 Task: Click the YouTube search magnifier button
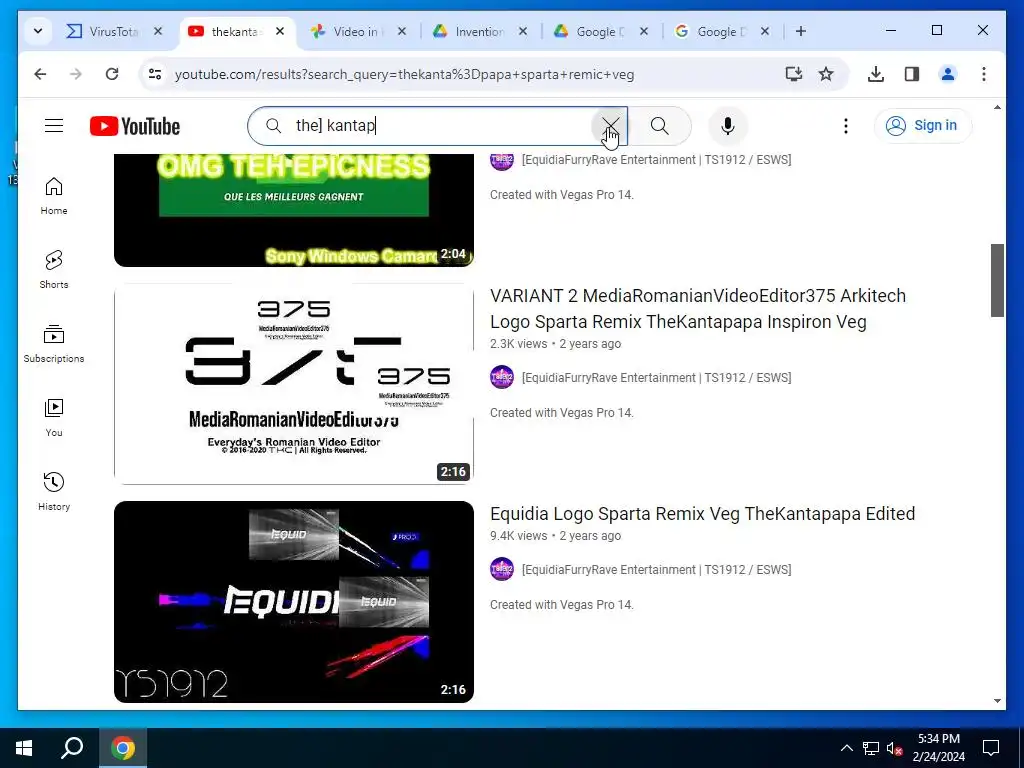click(660, 125)
